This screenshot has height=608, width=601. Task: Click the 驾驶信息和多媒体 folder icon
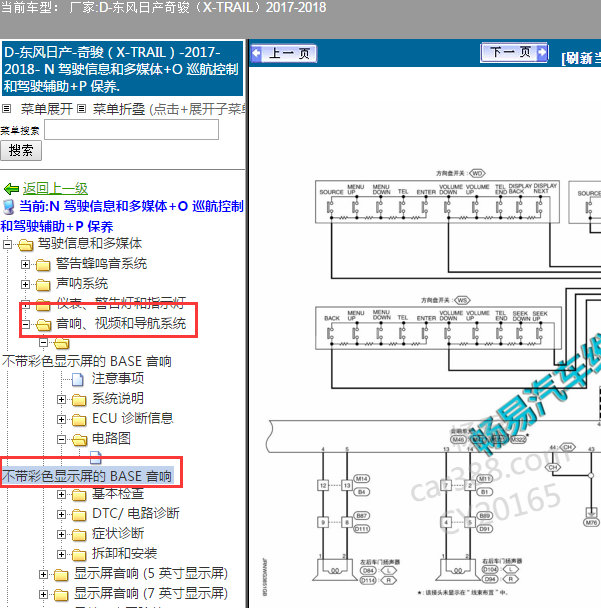(26, 245)
